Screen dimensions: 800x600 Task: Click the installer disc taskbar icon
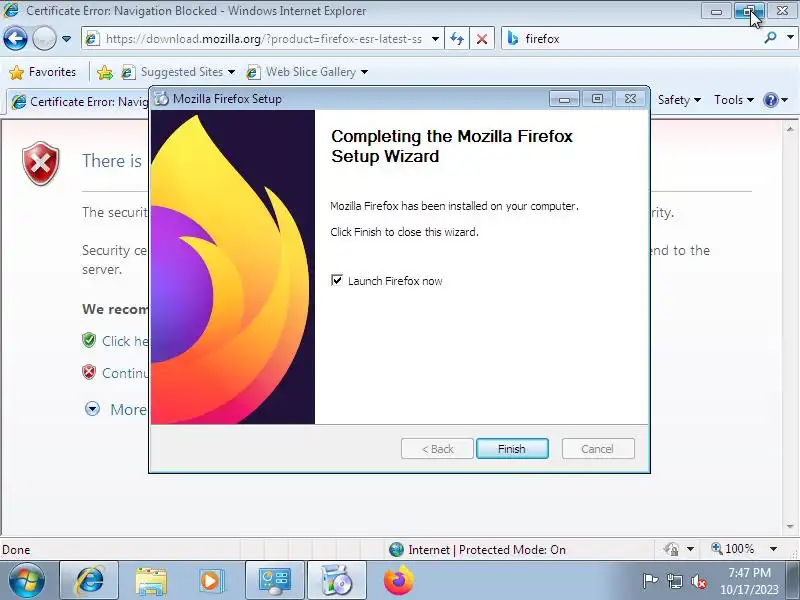337,581
